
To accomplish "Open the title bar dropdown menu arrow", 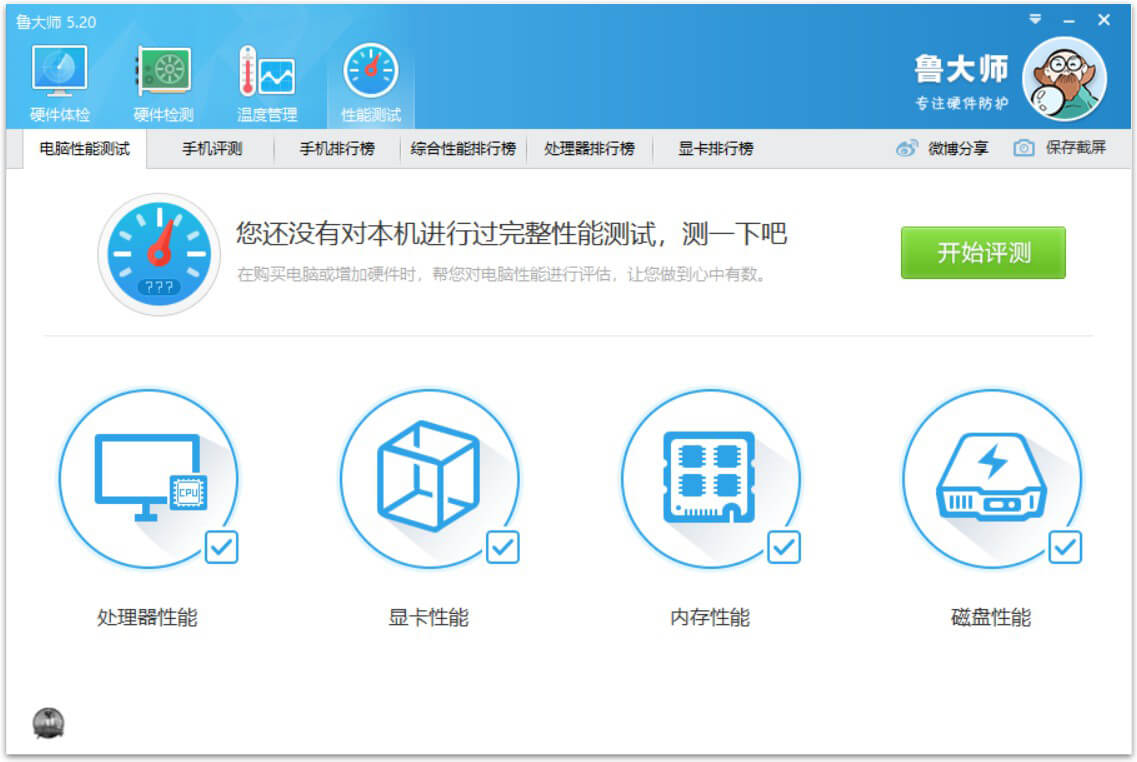I will point(1035,20).
